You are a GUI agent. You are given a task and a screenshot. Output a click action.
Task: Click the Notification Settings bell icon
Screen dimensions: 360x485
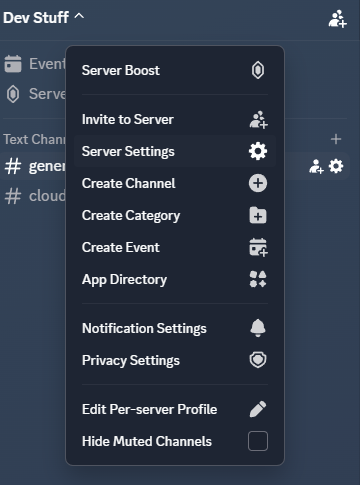(x=258, y=328)
